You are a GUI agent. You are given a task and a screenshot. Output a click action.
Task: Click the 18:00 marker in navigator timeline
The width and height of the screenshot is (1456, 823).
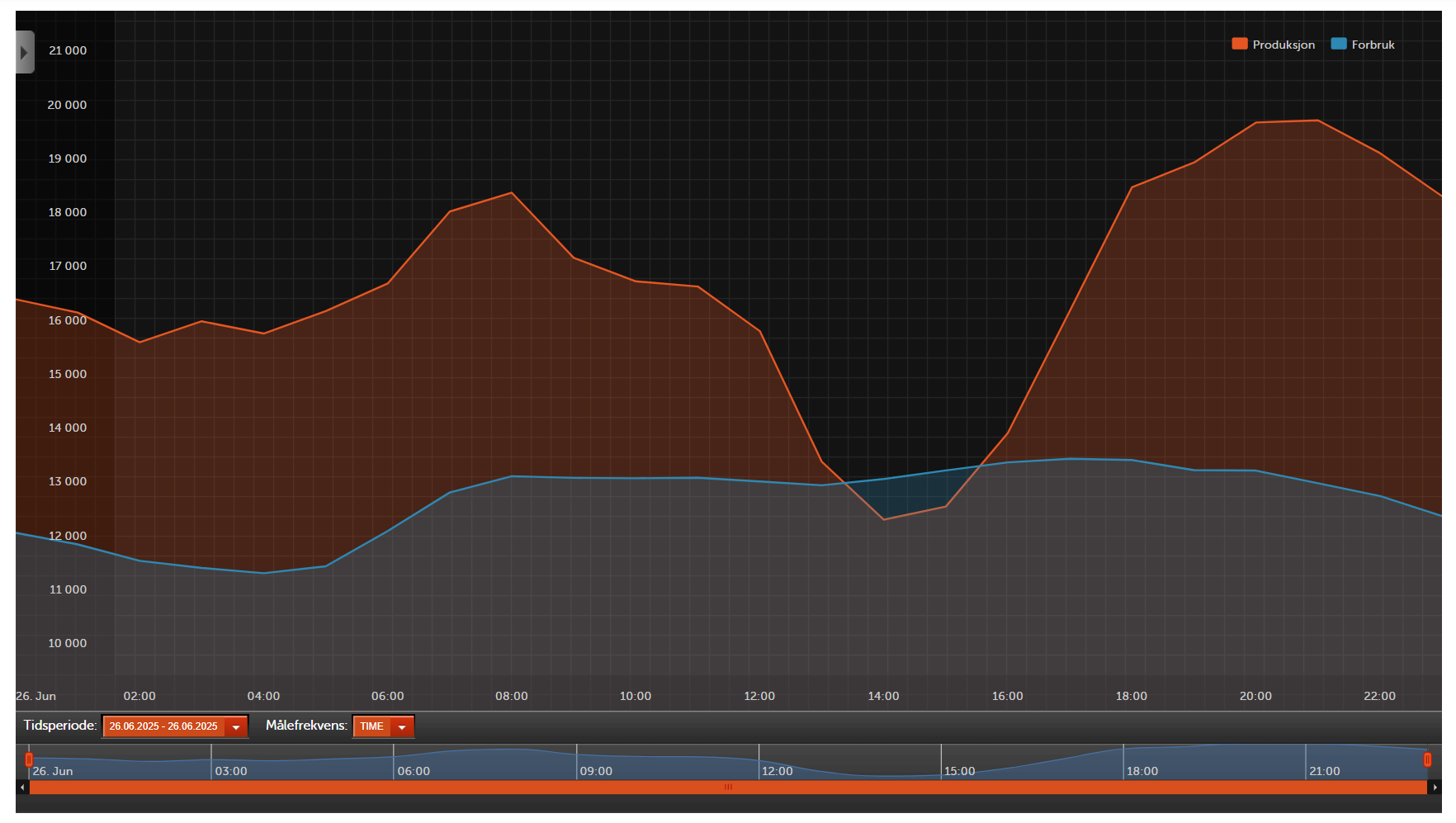1142,771
